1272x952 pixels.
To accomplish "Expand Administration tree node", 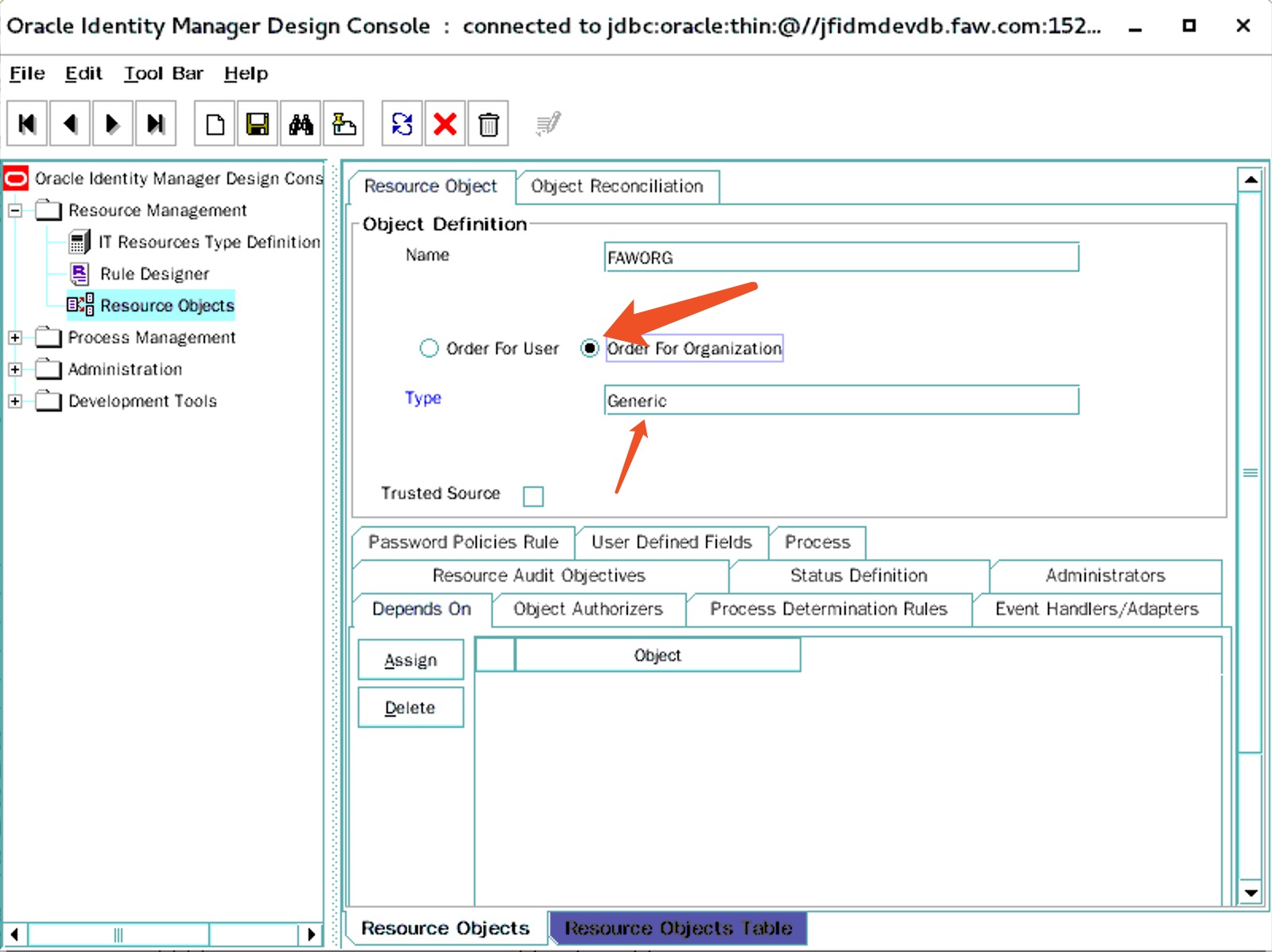I will tap(15, 370).
